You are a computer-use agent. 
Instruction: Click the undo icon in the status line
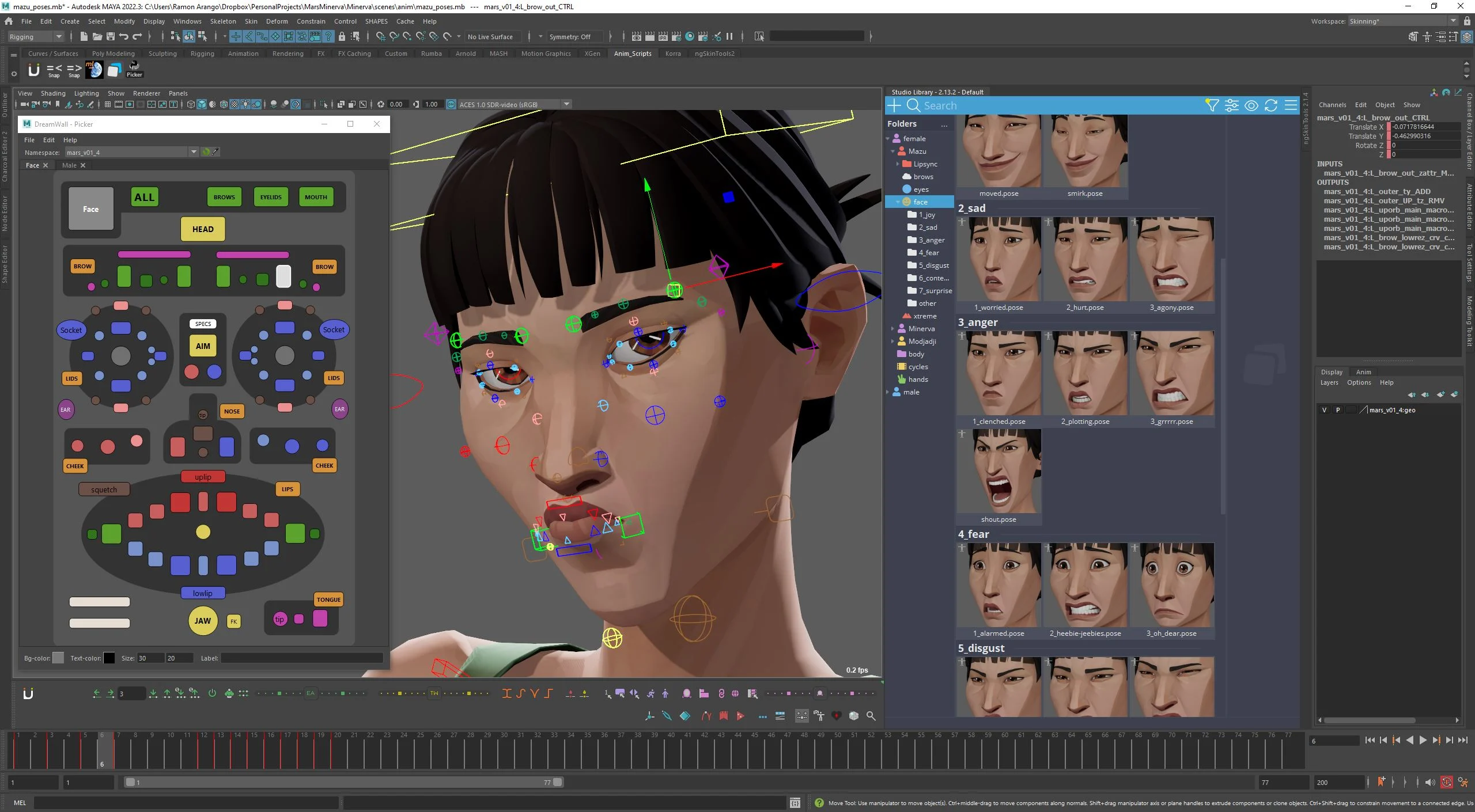pos(123,37)
